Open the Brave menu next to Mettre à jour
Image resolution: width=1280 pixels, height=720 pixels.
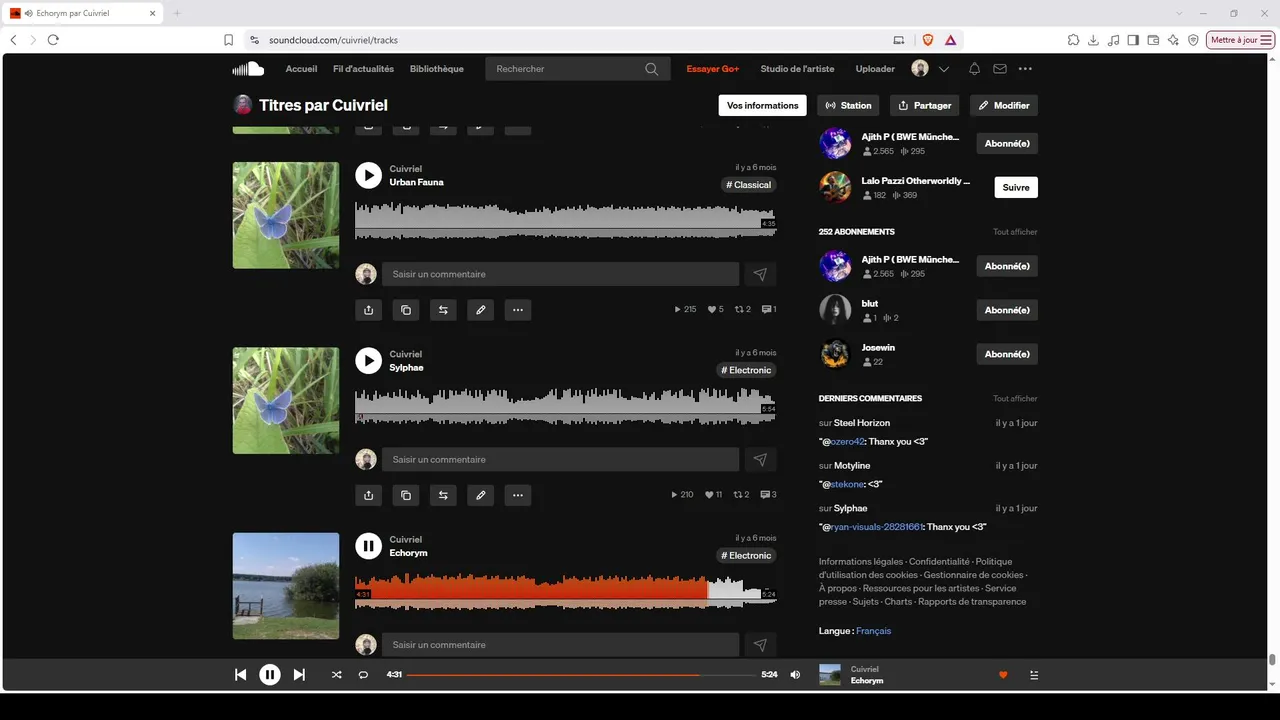coord(1267,40)
